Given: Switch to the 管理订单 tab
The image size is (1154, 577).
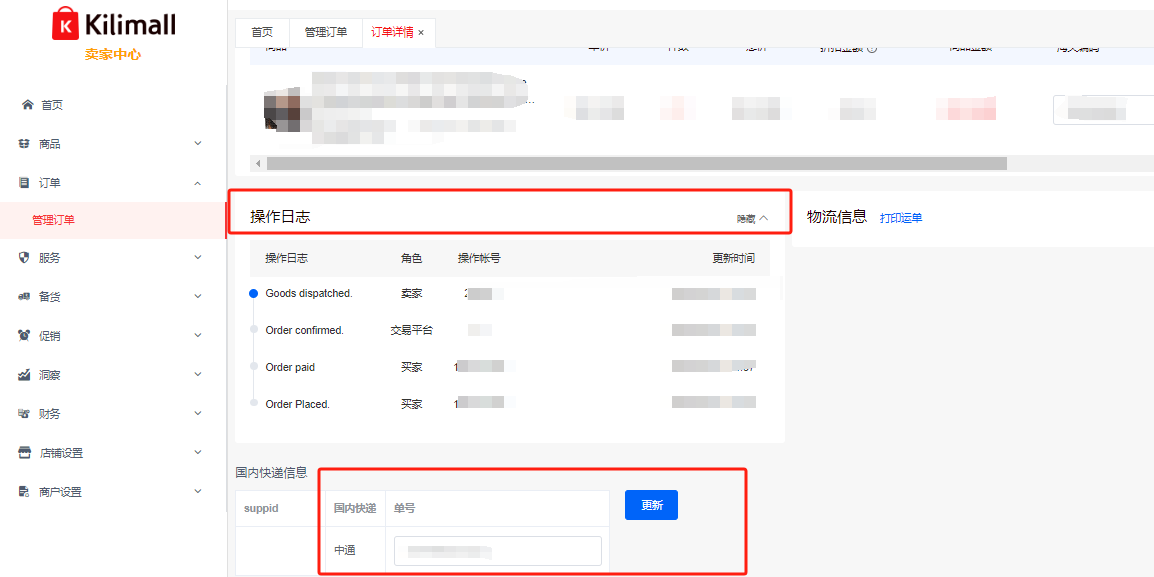Looking at the screenshot, I should (x=326, y=32).
